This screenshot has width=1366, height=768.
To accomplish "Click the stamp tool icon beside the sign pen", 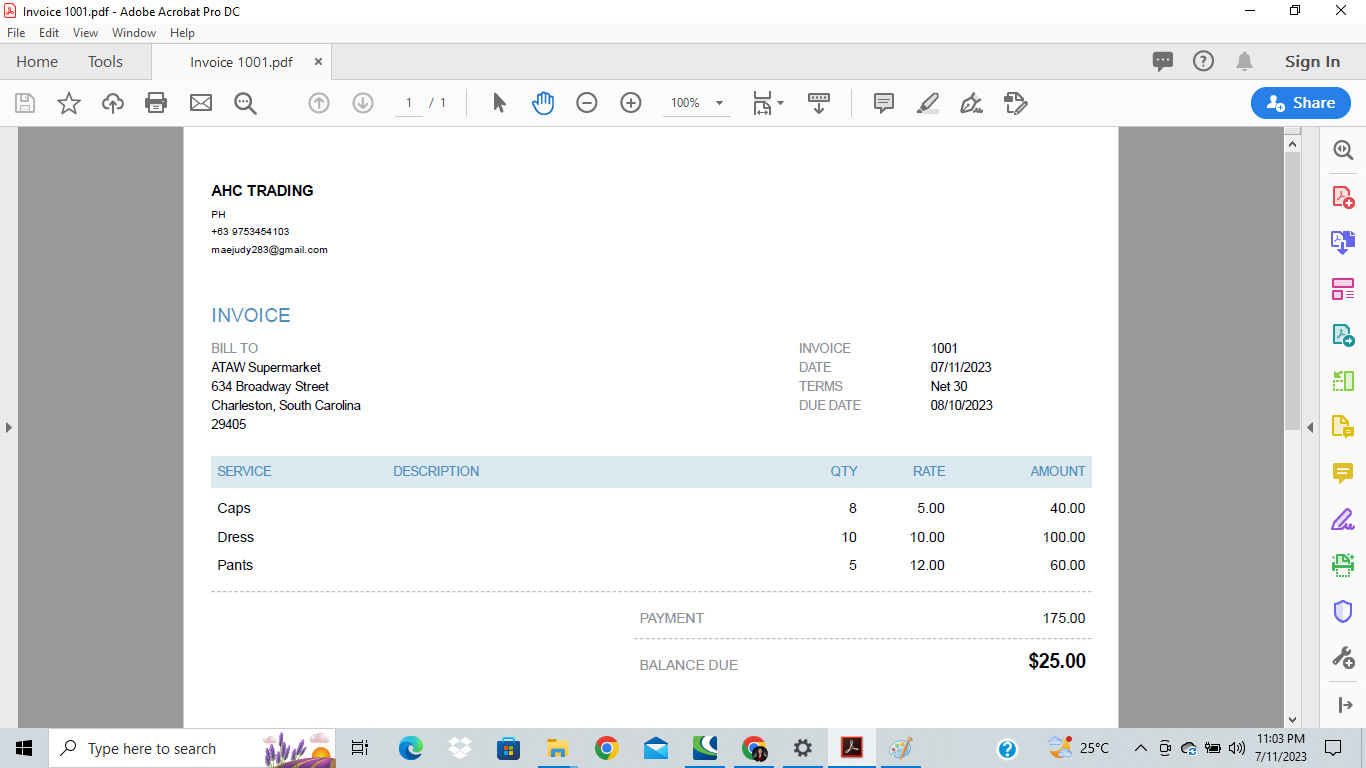I will click(x=1015, y=103).
